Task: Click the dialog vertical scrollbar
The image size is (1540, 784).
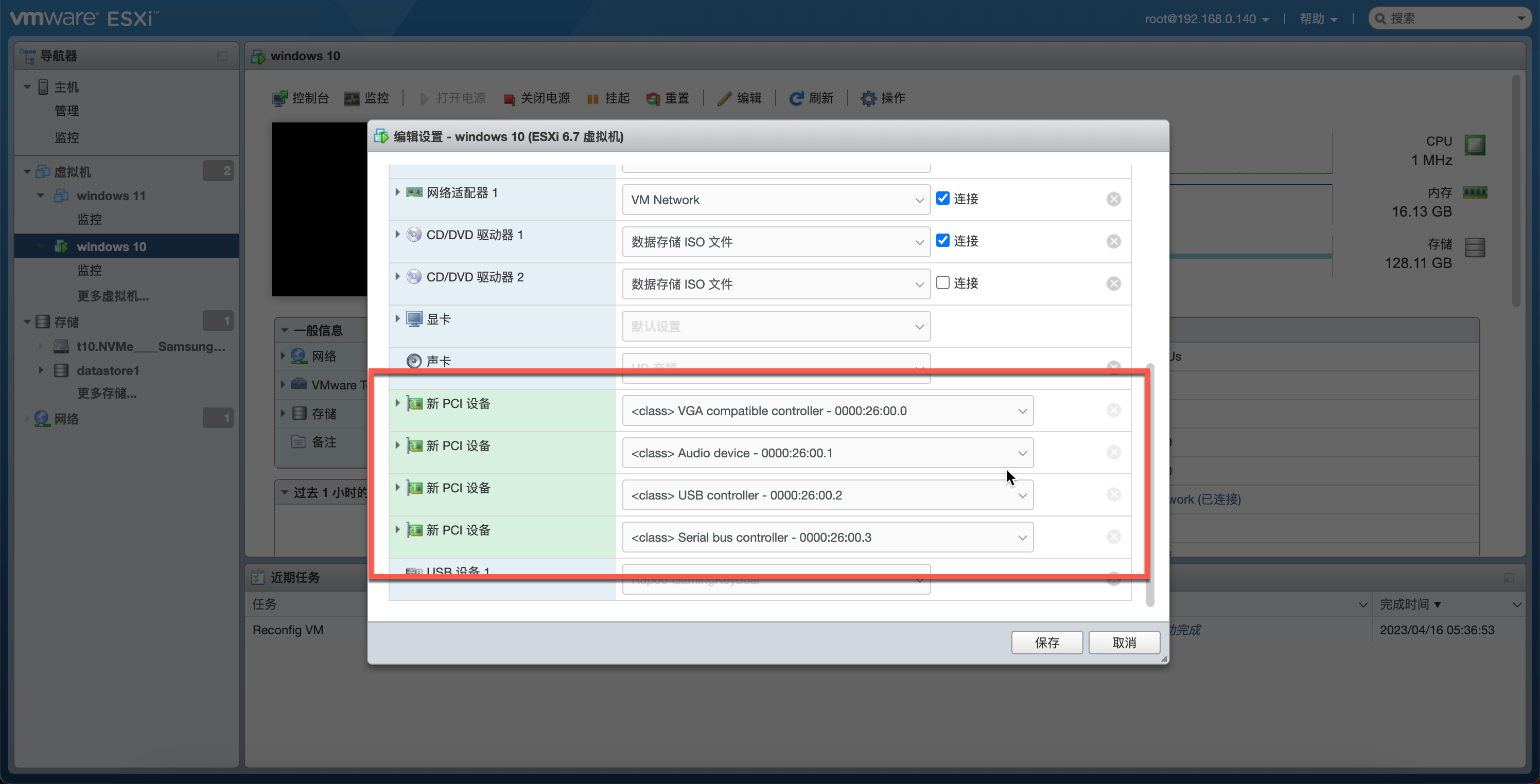Action: pyautogui.click(x=1150, y=484)
